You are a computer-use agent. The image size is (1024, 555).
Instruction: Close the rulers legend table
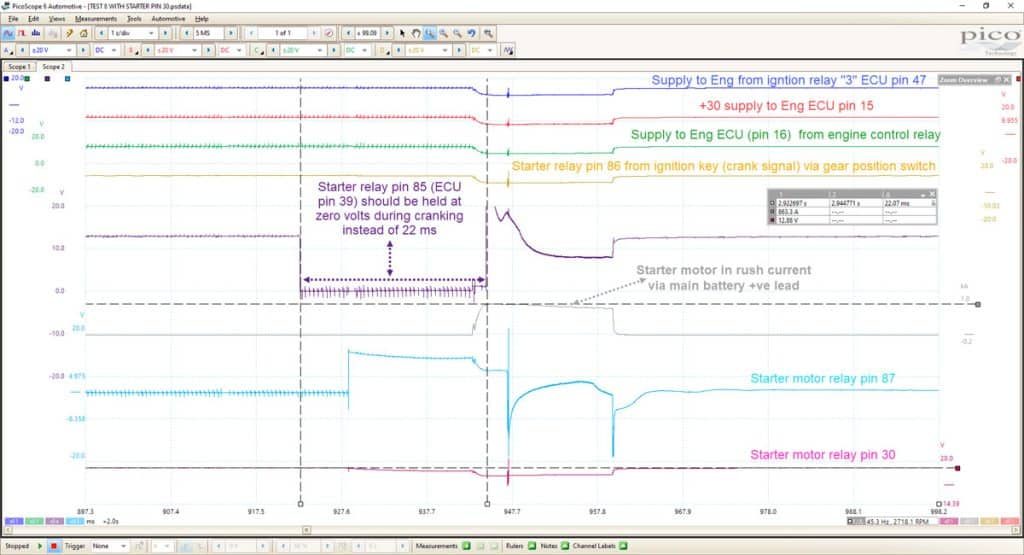click(932, 194)
